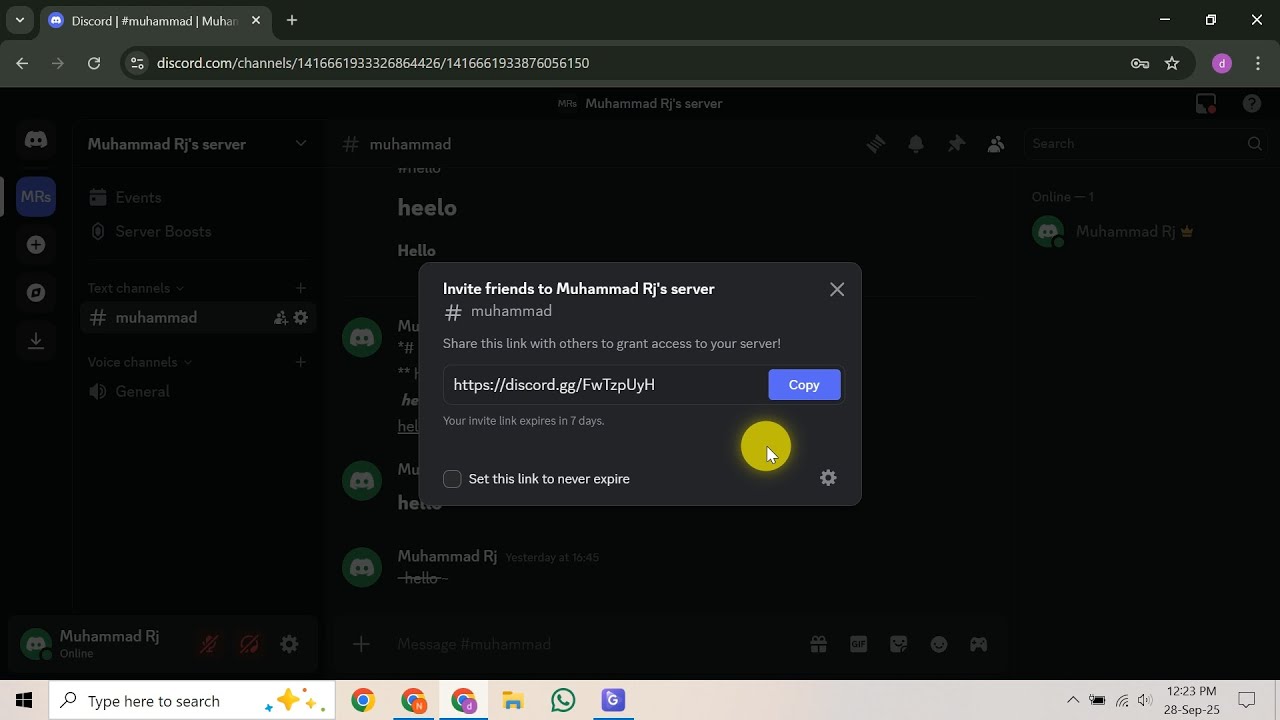Screen dimensions: 1280x720
Task: Open Discord direct messages home icon
Action: coord(36,140)
